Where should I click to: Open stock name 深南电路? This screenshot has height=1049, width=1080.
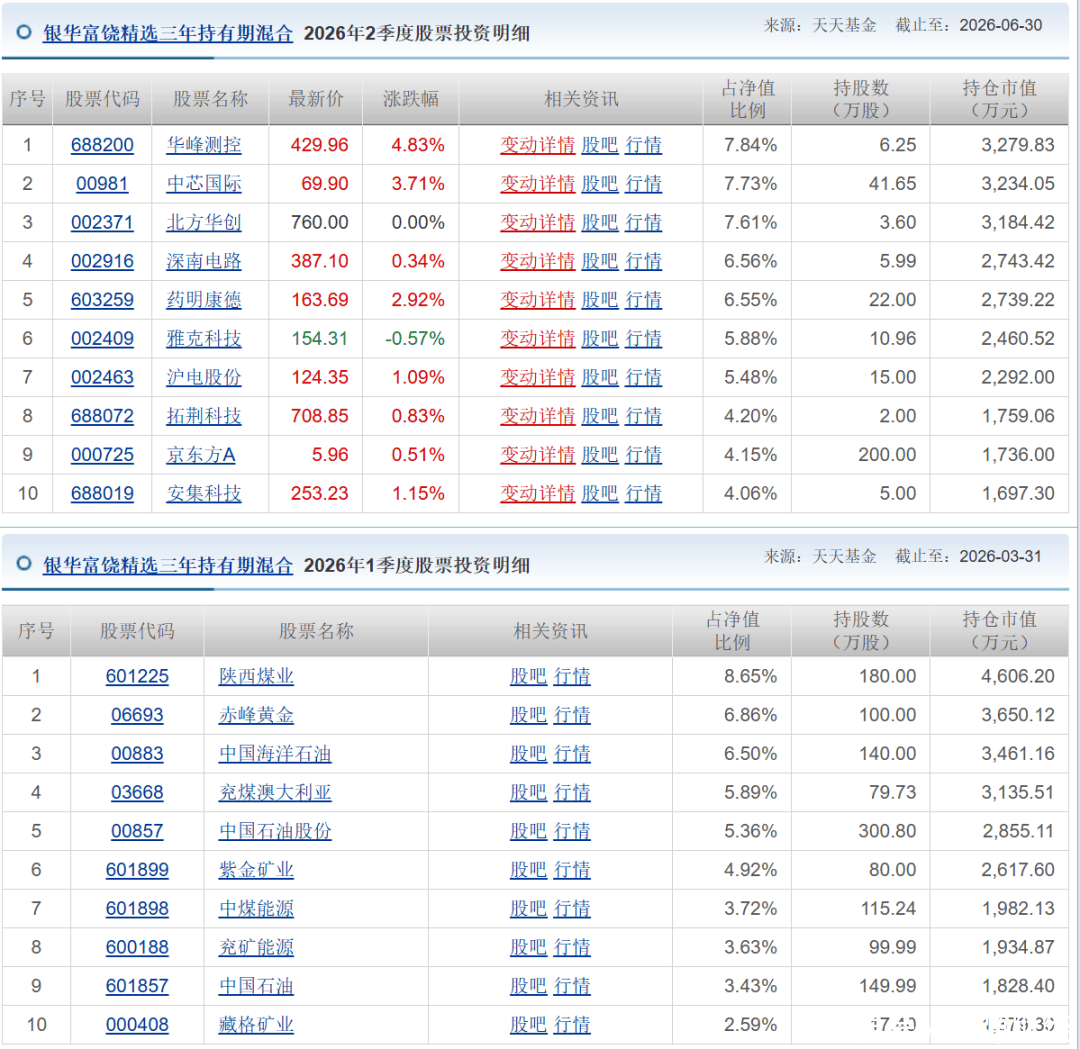204,261
